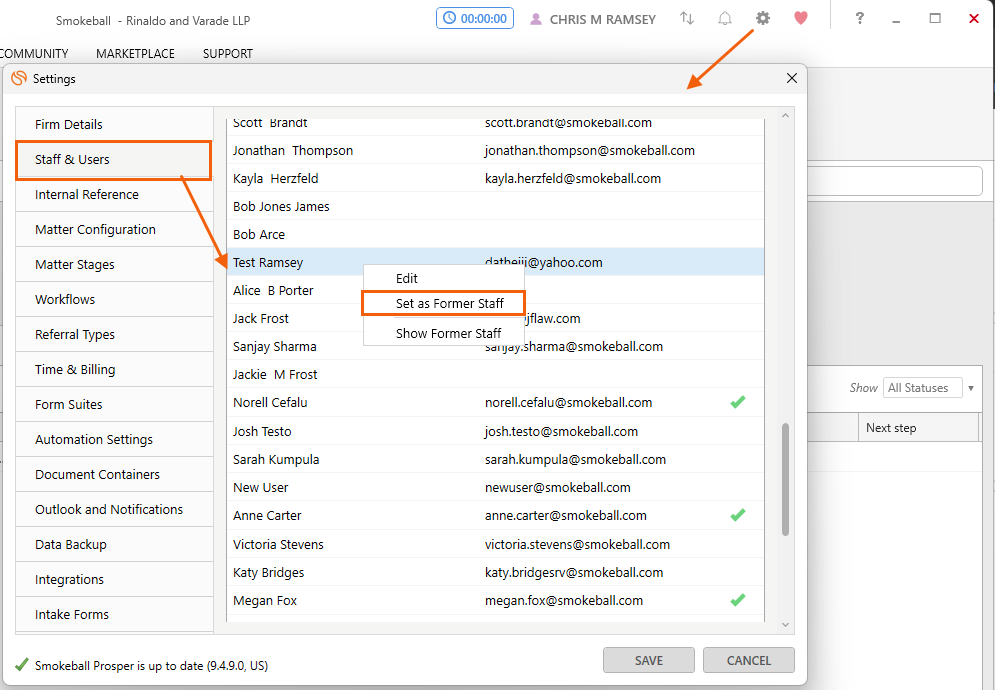This screenshot has height=690, width=995.
Task: Open Matter Configuration settings
Action: (114, 230)
